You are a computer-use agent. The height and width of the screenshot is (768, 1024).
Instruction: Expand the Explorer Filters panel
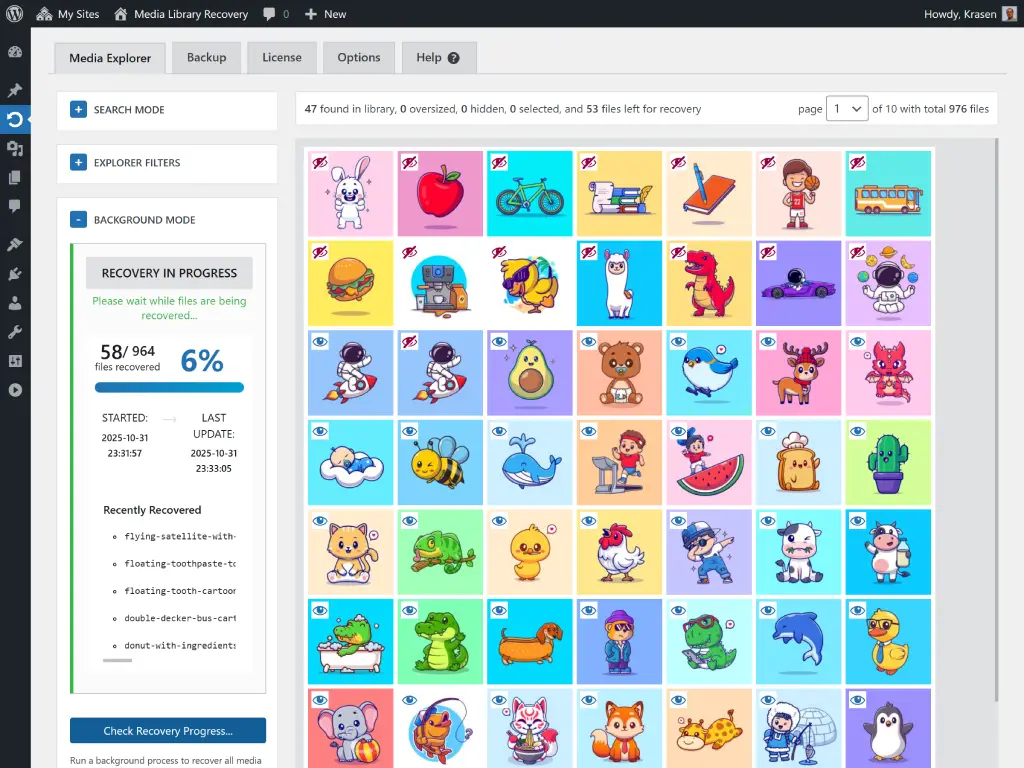(x=79, y=163)
